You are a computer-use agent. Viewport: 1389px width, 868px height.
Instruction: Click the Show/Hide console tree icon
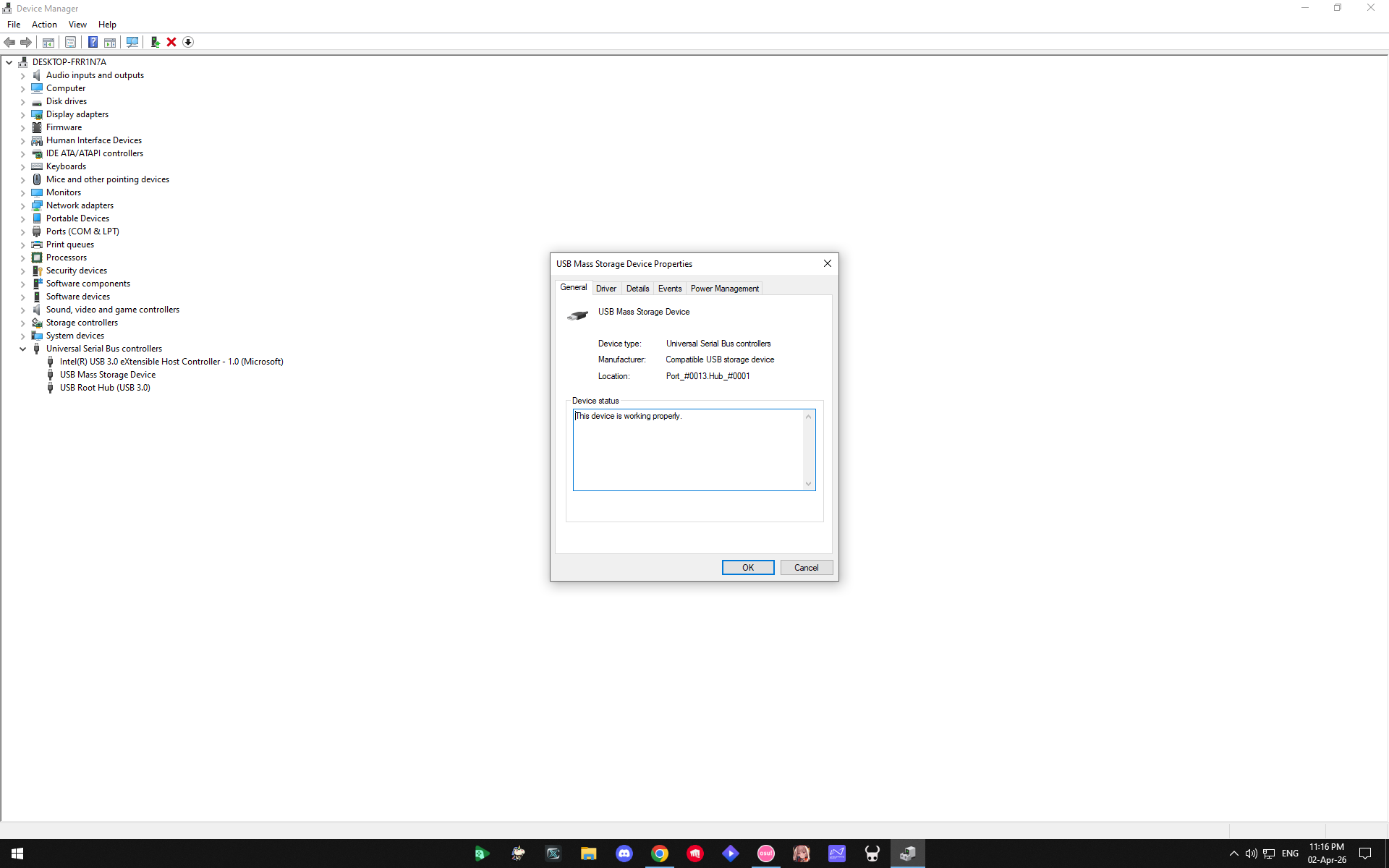tap(48, 42)
